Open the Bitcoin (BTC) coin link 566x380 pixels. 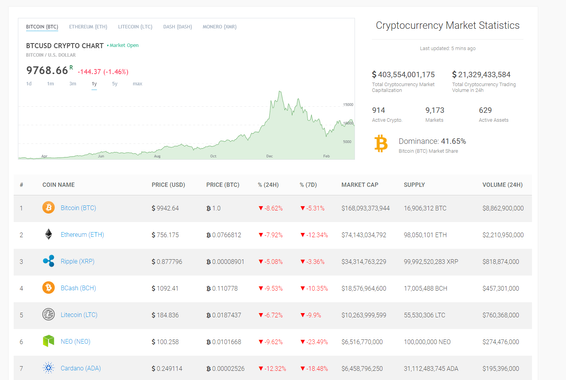tap(78, 208)
